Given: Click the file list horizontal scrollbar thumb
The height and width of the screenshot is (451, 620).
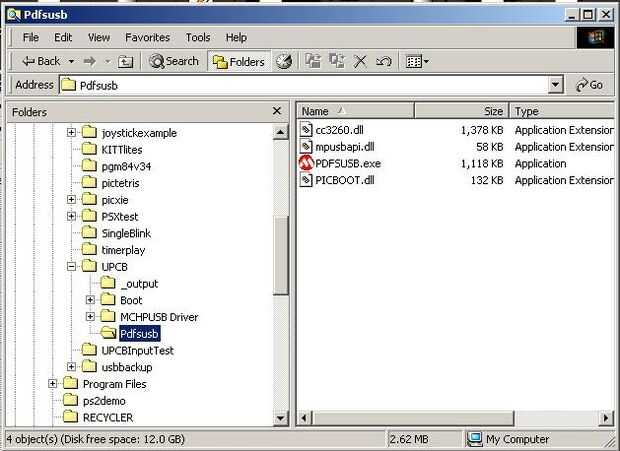Looking at the screenshot, I should 413,418.
